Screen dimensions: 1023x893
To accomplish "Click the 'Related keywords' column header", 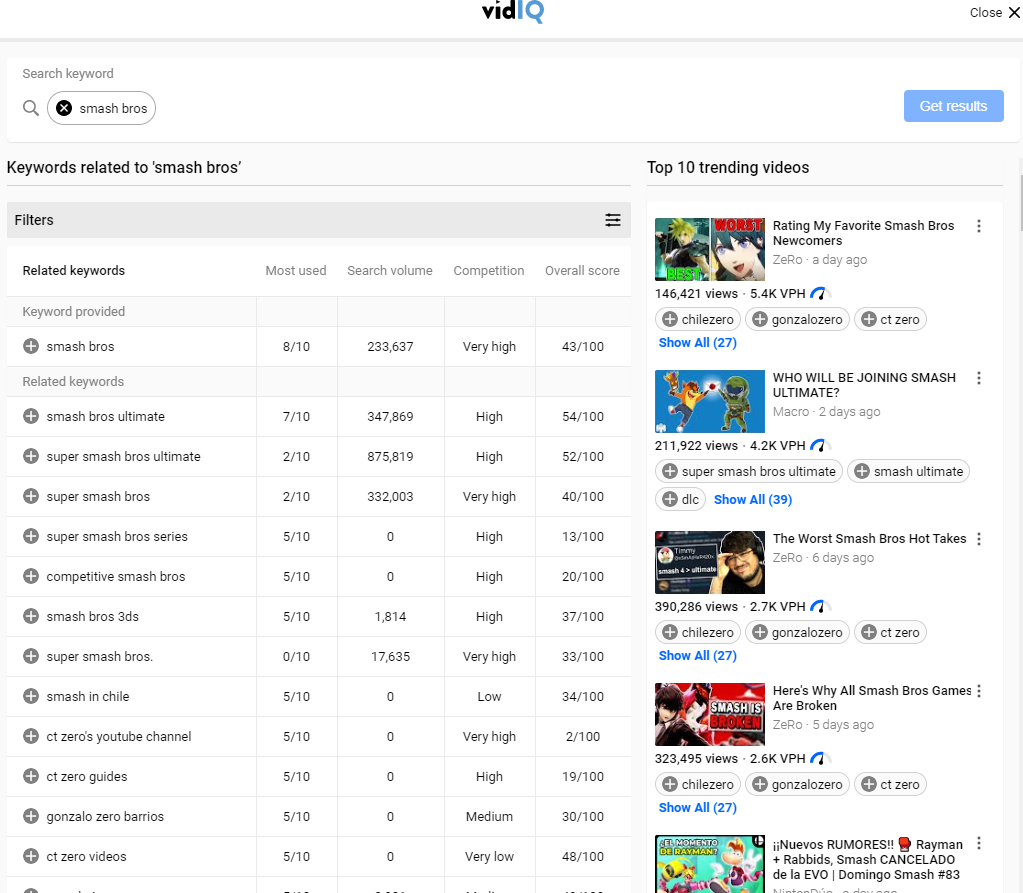I will coord(74,271).
